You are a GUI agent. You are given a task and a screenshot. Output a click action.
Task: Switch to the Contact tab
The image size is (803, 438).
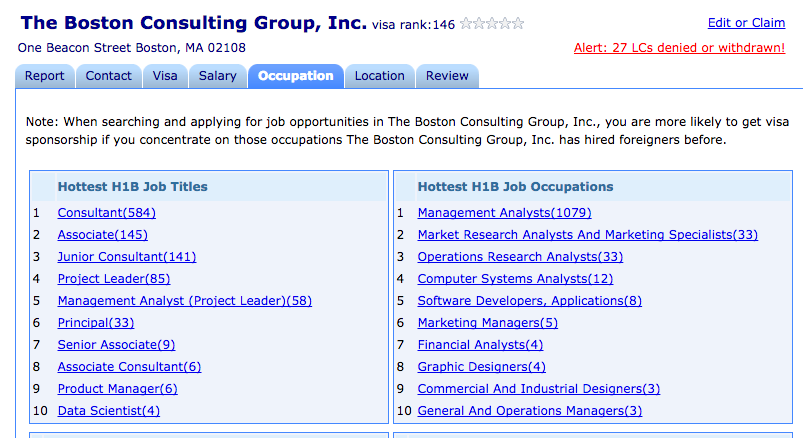tap(109, 76)
